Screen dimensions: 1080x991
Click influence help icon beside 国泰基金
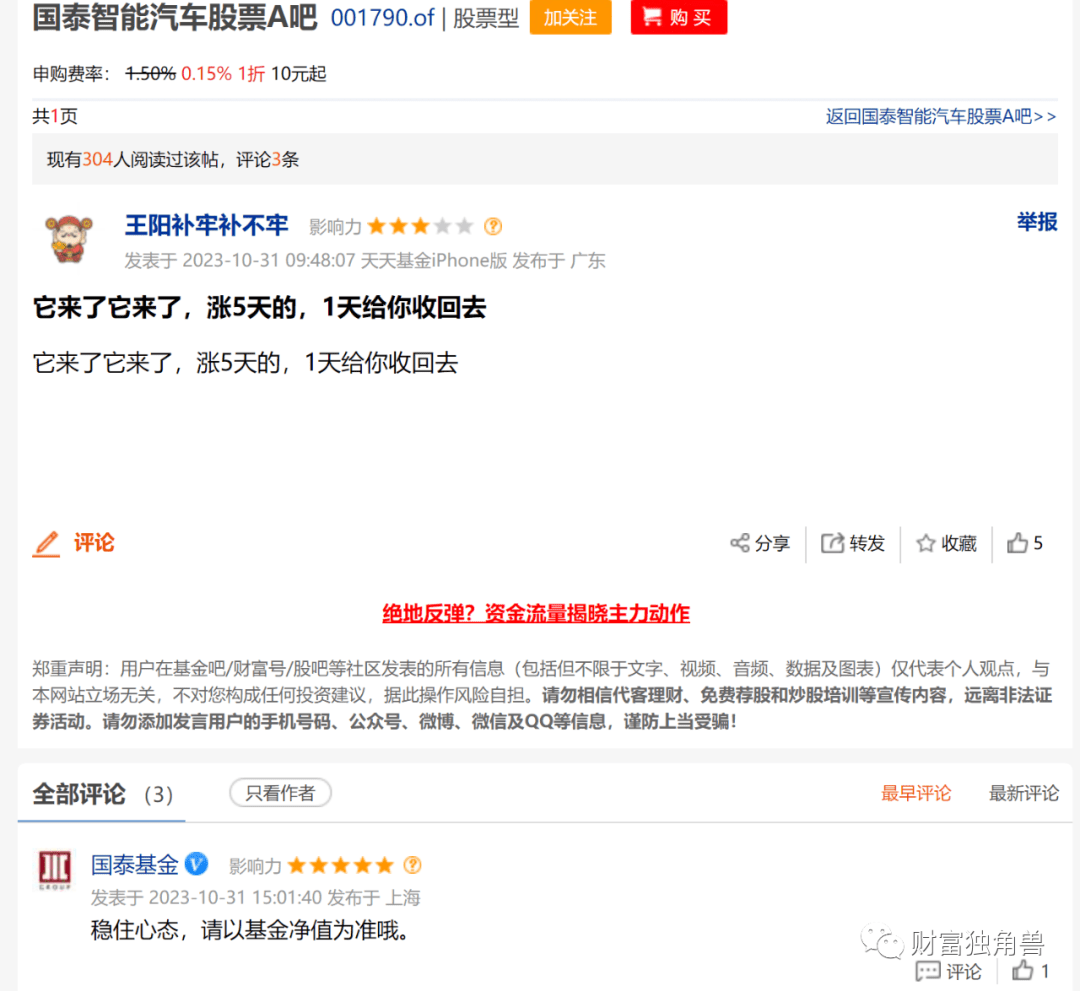point(413,865)
